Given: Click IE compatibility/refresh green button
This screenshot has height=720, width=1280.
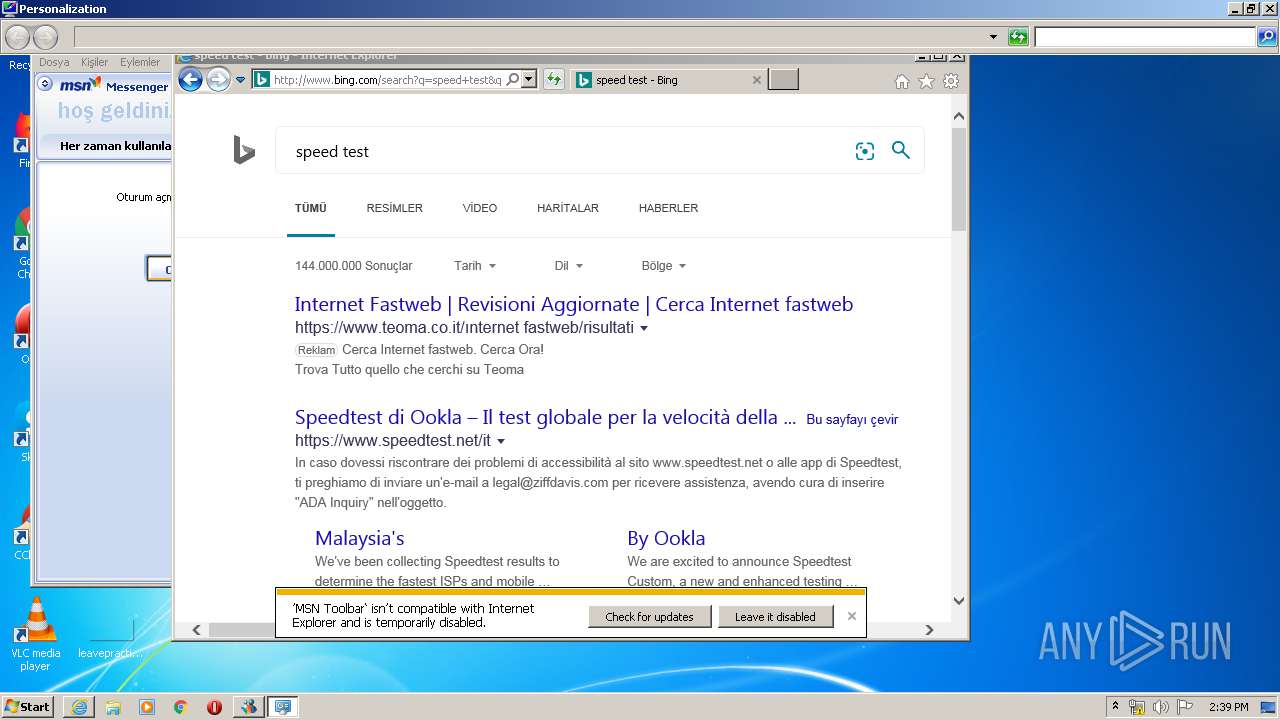Looking at the screenshot, I should coord(553,80).
